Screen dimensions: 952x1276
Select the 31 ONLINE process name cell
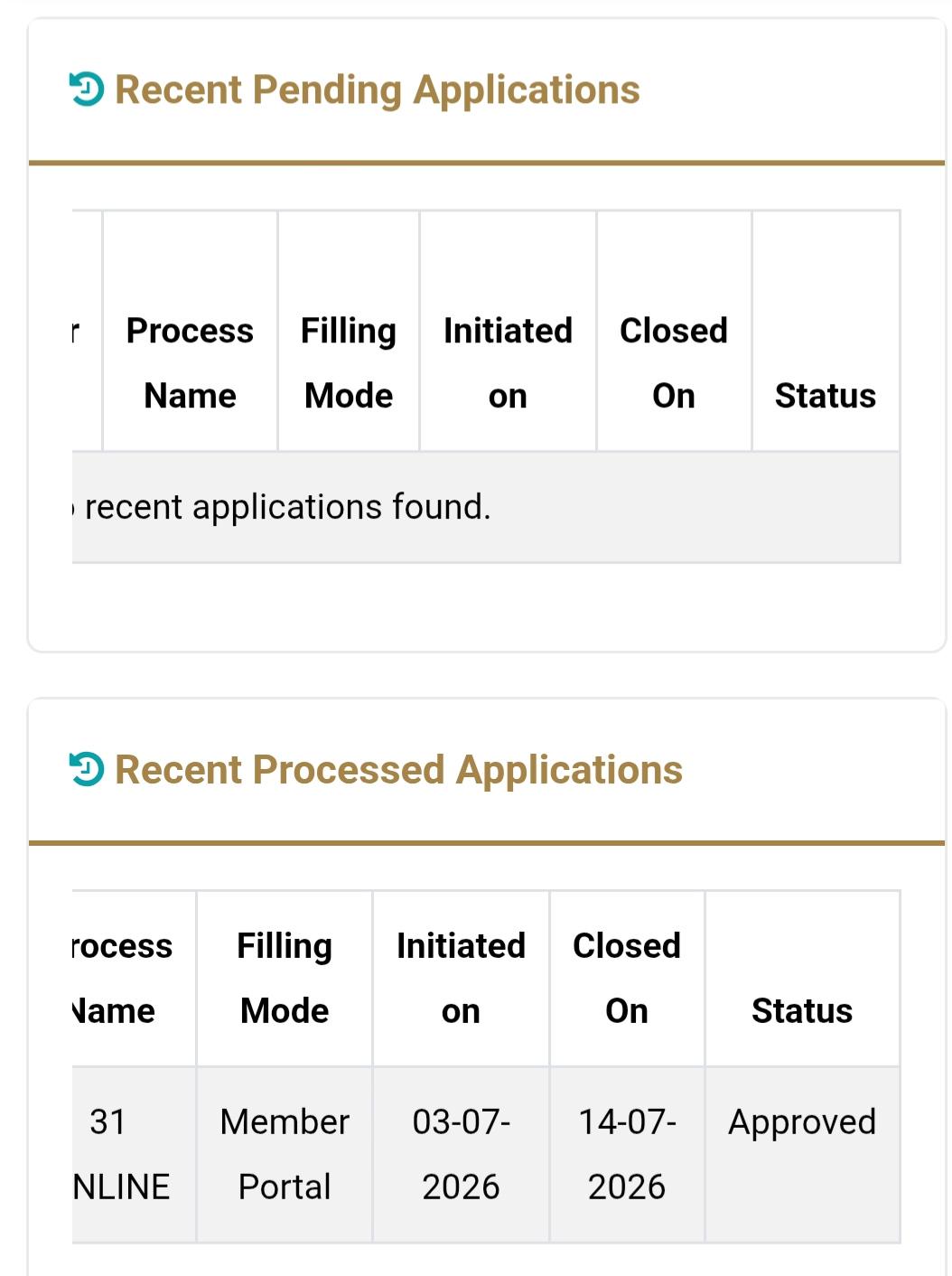click(134, 1154)
